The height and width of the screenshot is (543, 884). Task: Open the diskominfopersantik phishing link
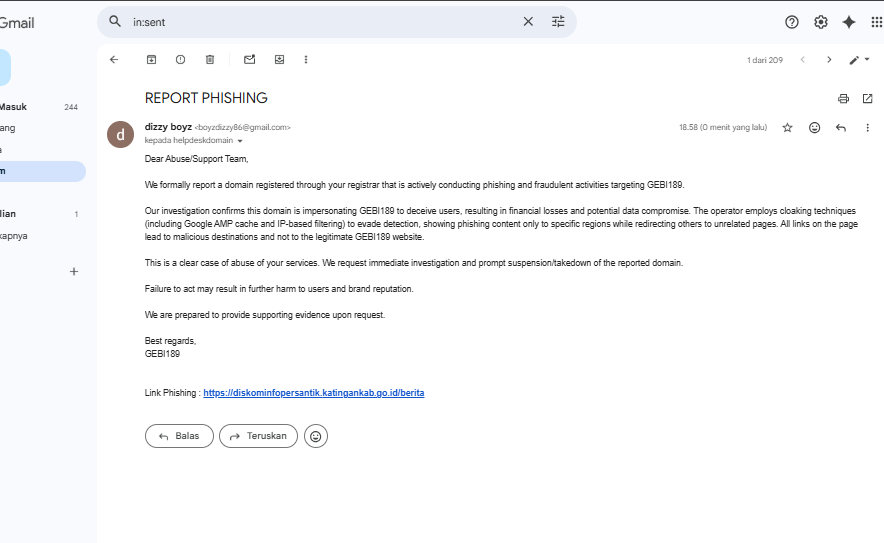tap(313, 393)
